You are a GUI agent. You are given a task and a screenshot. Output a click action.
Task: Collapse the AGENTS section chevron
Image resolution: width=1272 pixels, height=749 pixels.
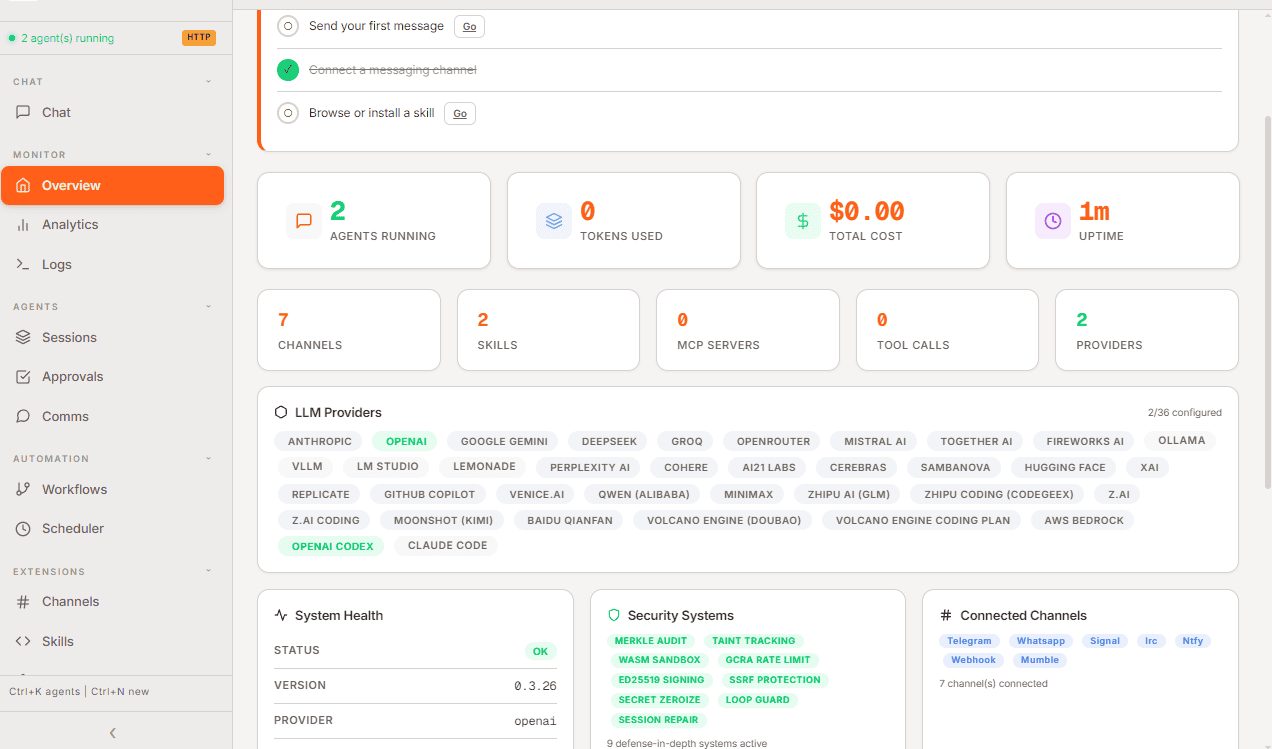(209, 307)
